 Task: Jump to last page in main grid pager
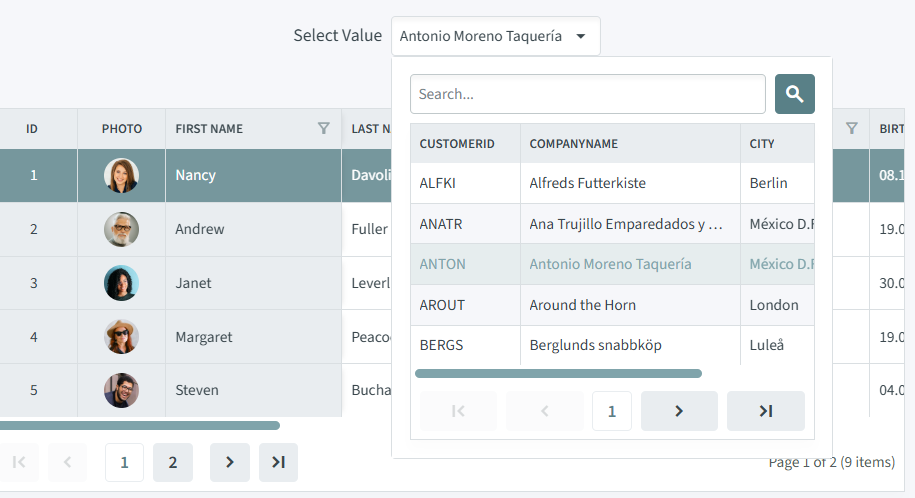point(278,462)
